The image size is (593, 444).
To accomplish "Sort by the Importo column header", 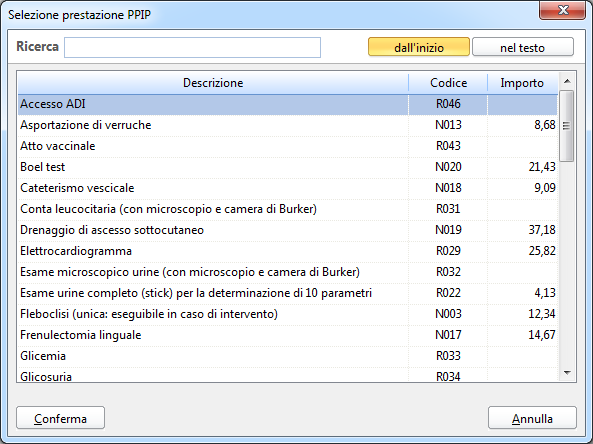I will [x=522, y=82].
